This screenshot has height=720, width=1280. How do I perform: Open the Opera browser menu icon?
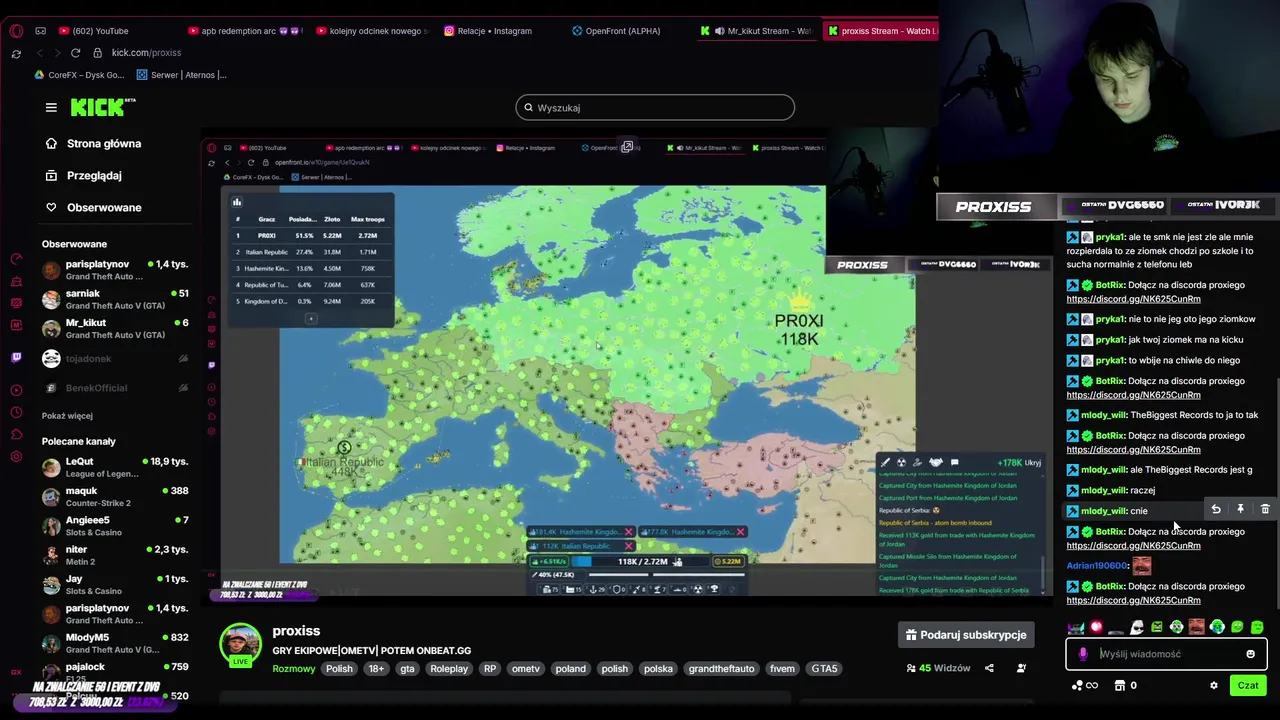tap(16, 31)
